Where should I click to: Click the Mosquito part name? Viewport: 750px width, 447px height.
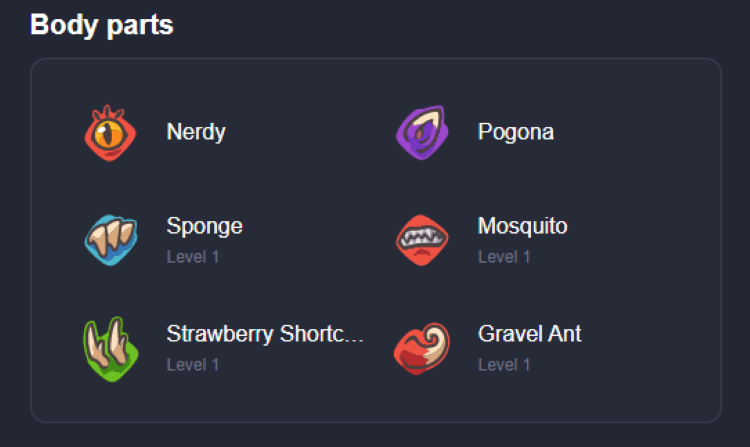(x=522, y=226)
